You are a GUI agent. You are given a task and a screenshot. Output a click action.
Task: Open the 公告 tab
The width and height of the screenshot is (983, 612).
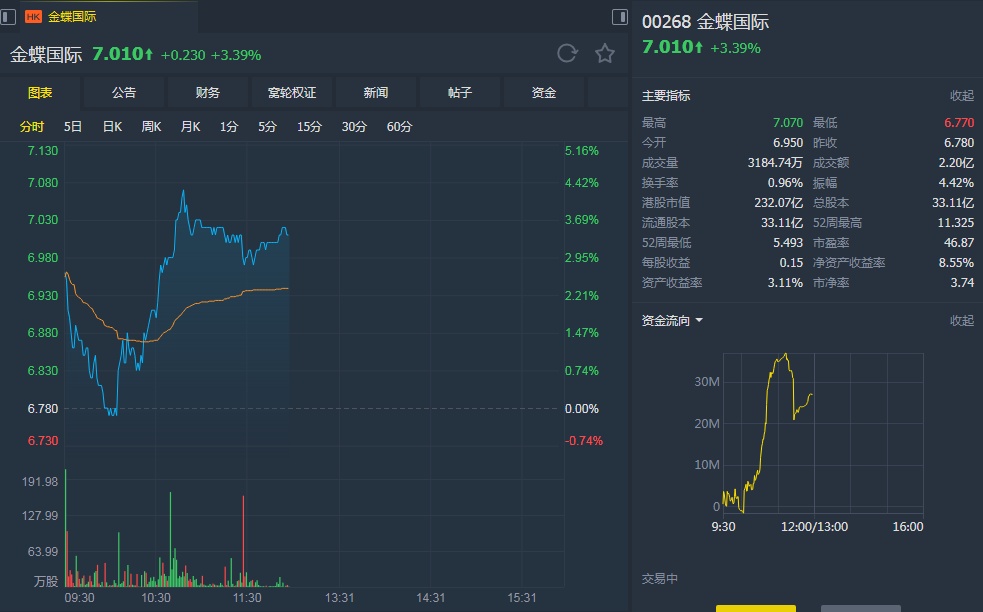pyautogui.click(x=124, y=93)
